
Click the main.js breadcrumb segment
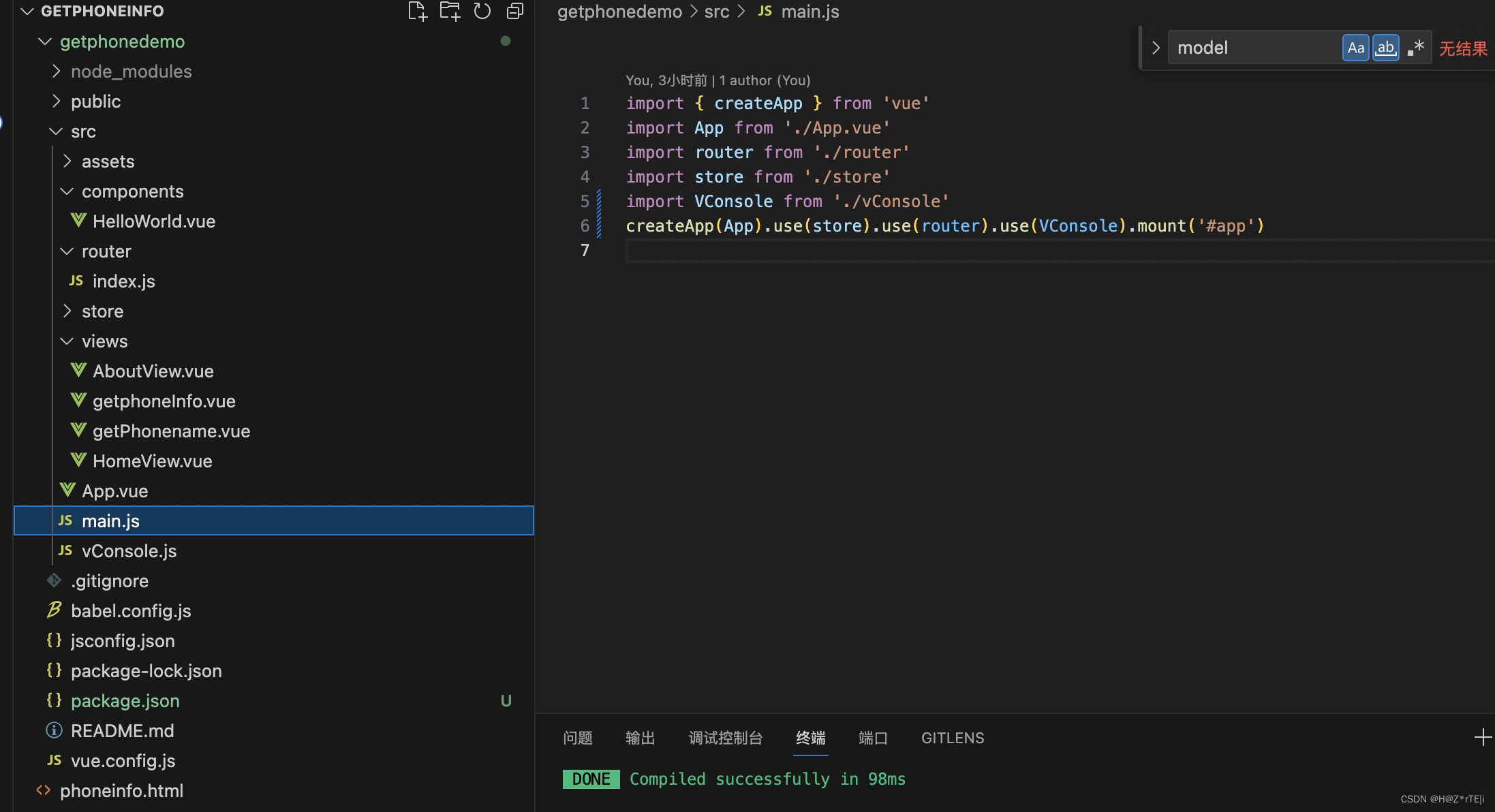coord(810,12)
